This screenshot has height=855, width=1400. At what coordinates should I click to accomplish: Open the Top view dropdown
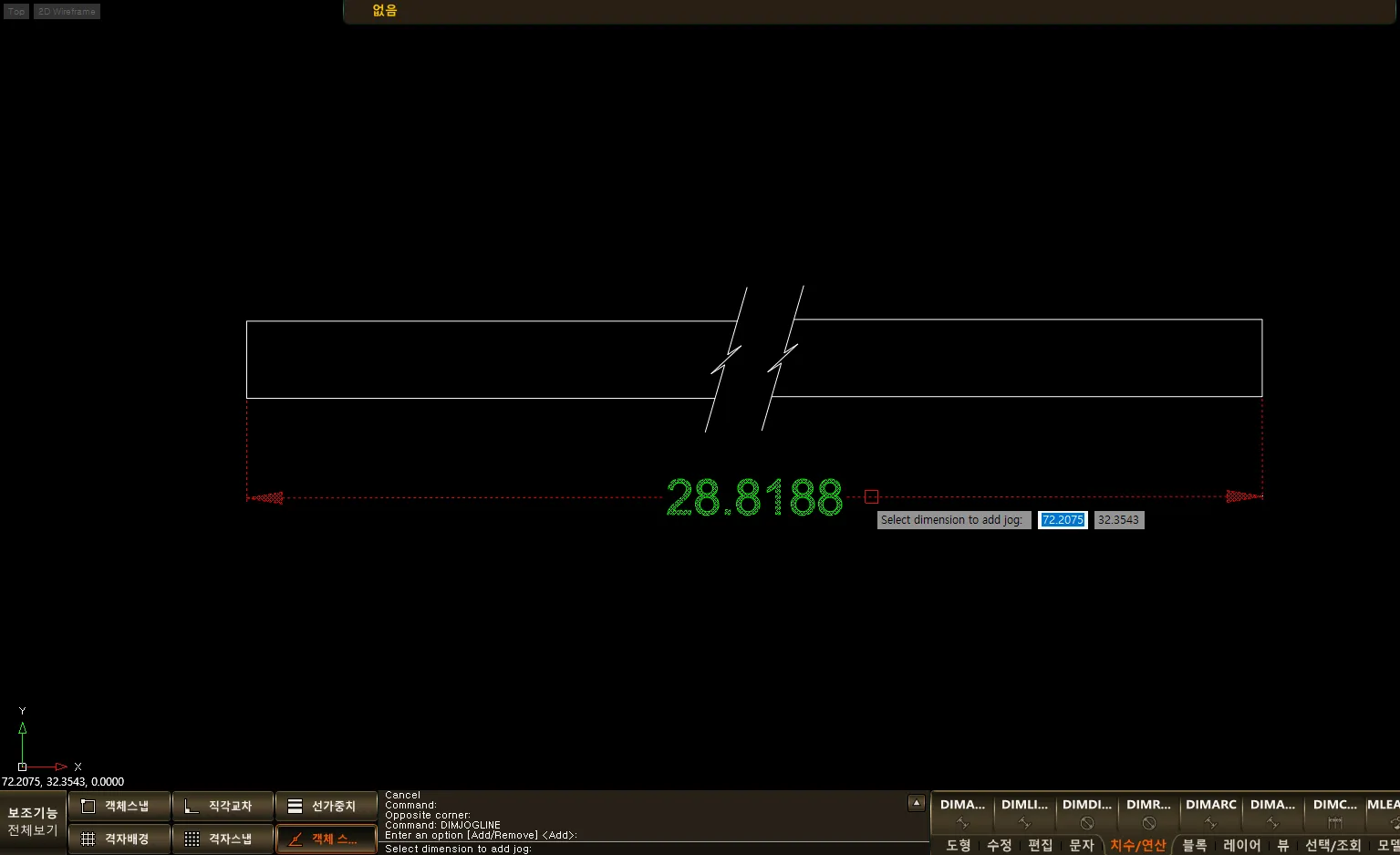tap(16, 12)
